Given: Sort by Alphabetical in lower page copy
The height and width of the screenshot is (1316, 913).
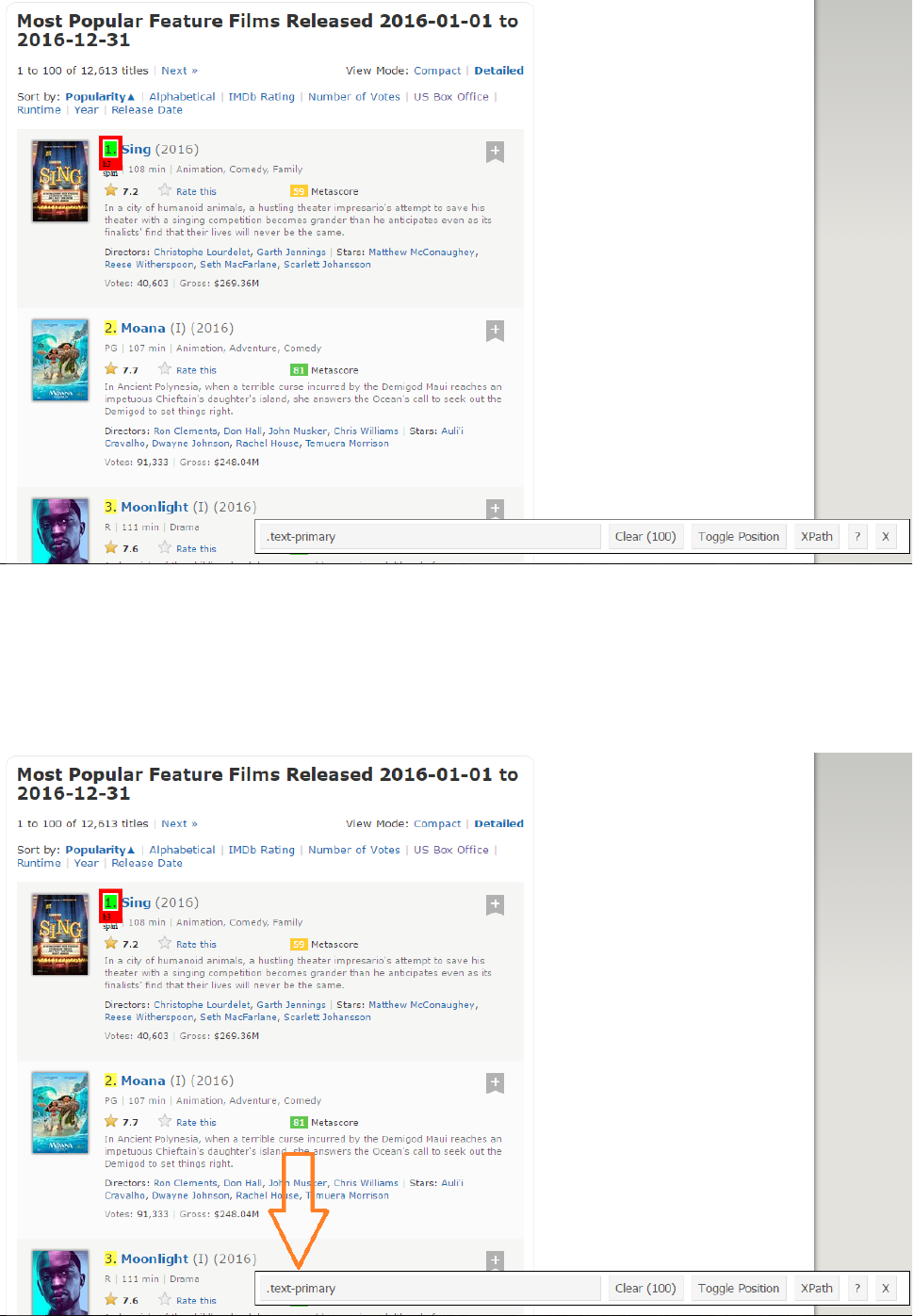Looking at the screenshot, I should click(x=182, y=850).
